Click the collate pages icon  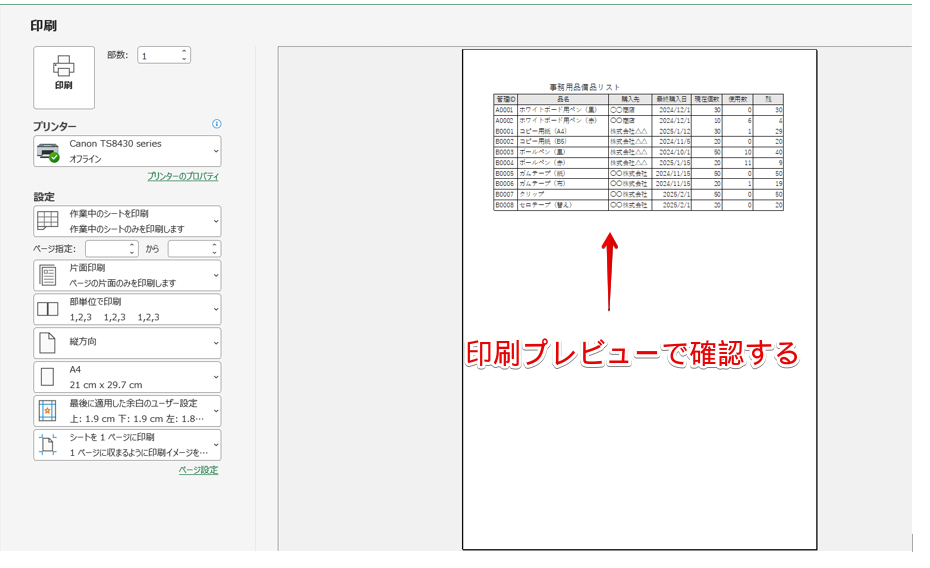47,309
